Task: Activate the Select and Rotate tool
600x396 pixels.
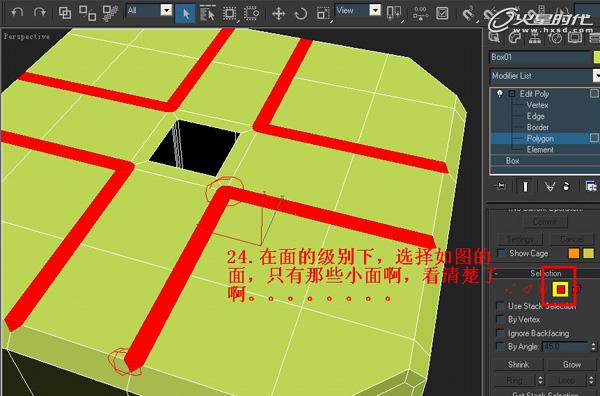Action: 301,14
